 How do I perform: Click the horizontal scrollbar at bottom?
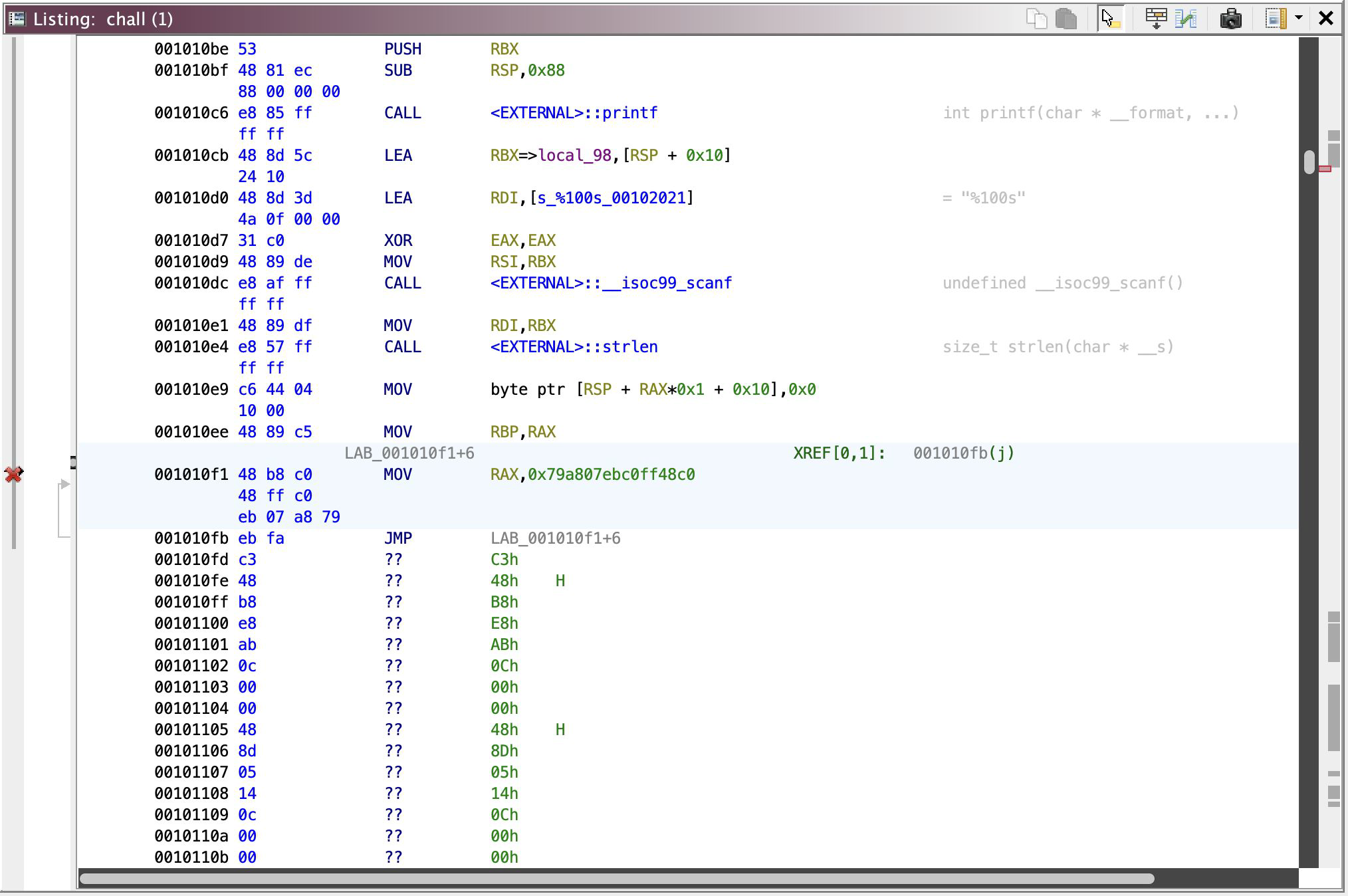point(616,879)
